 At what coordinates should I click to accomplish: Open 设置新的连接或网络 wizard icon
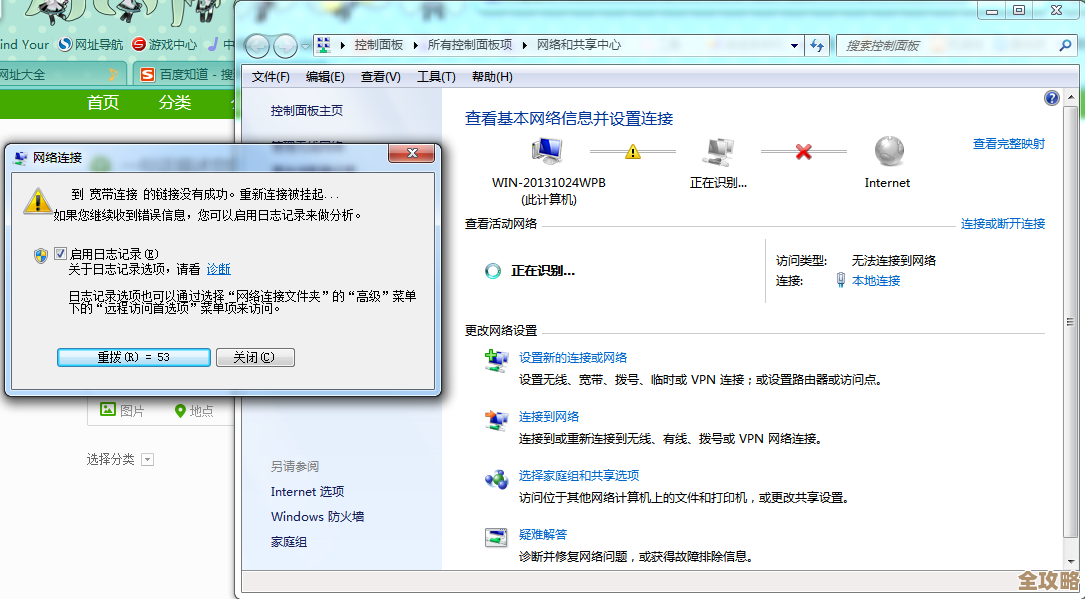(x=497, y=361)
